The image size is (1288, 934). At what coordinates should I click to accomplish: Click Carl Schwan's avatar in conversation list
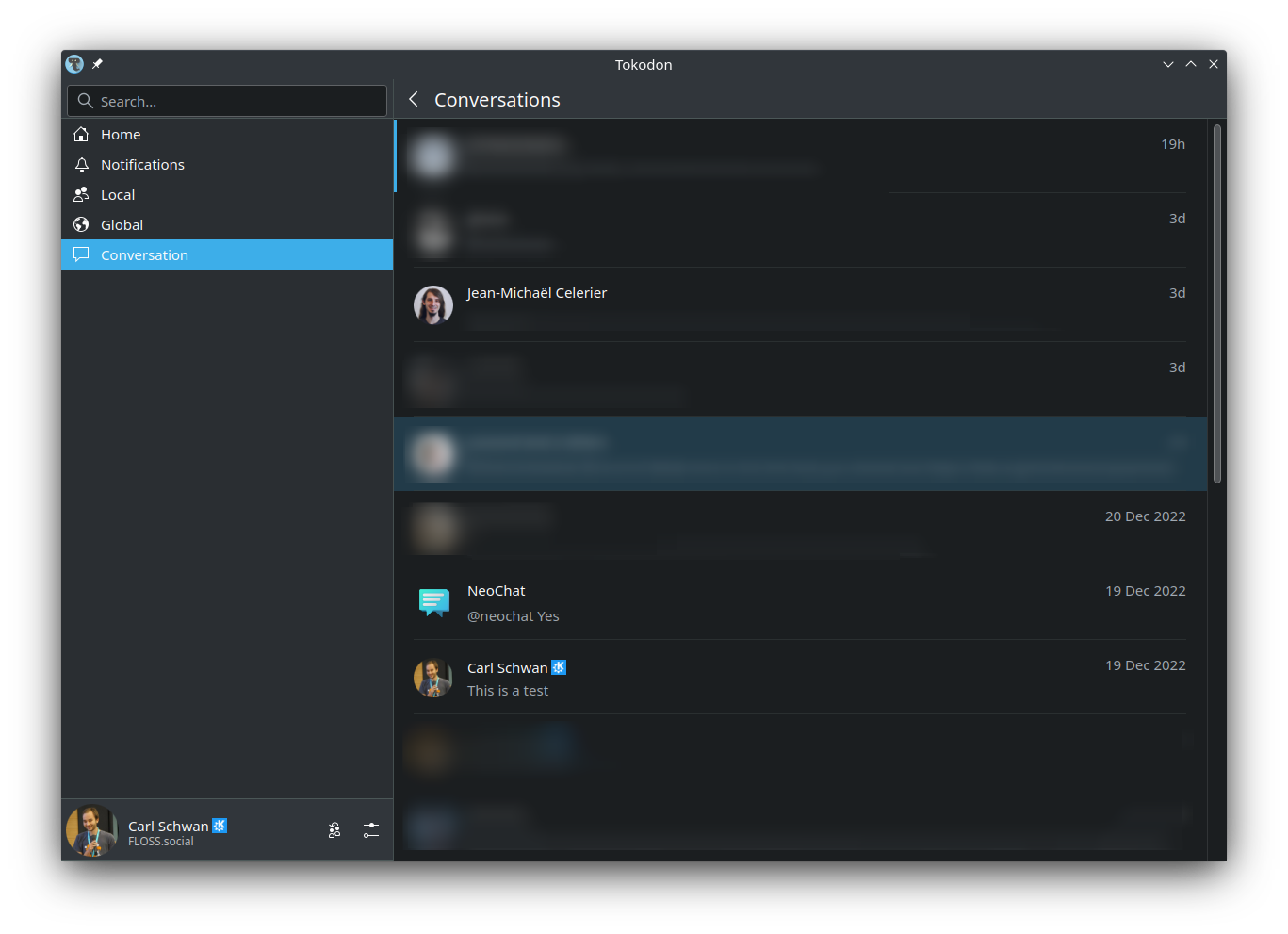click(433, 678)
